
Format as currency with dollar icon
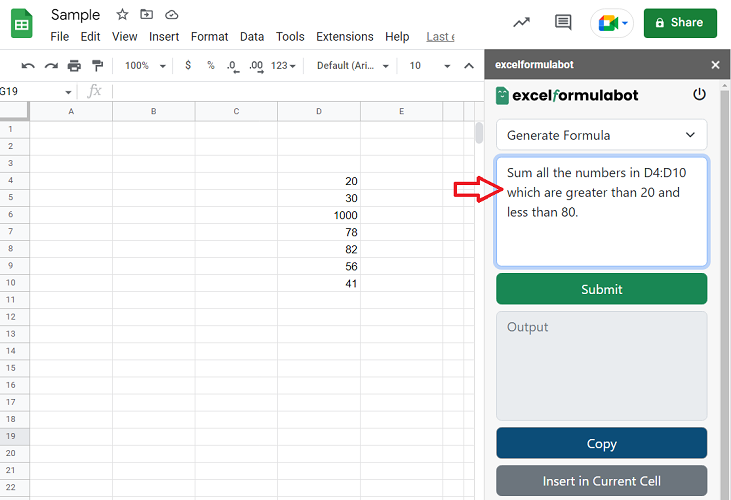188,65
